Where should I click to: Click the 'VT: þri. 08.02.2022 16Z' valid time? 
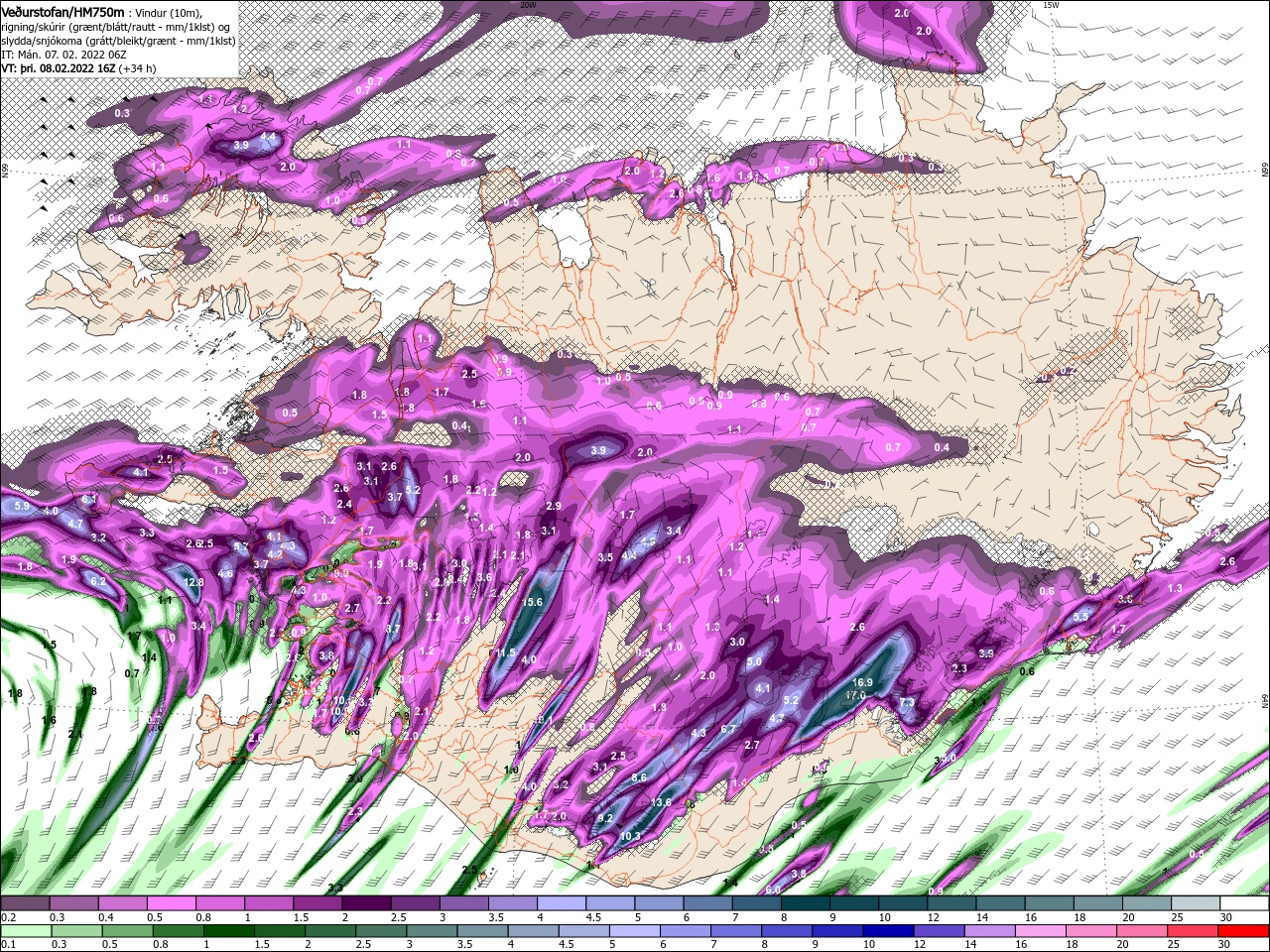pos(59,68)
